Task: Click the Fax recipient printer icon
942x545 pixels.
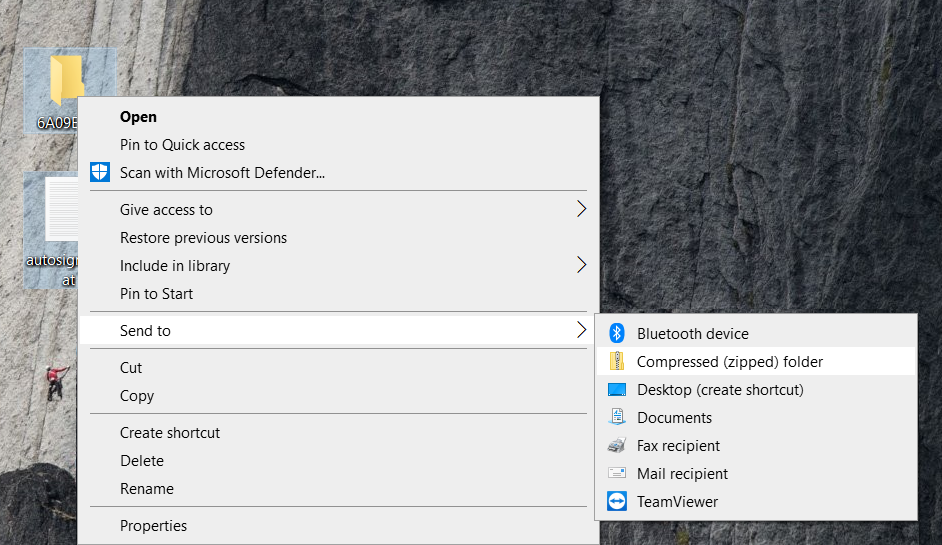Action: 617,446
